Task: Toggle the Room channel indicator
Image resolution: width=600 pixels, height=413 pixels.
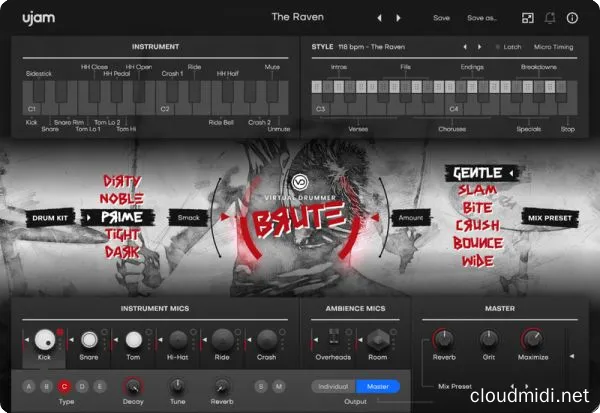Action: point(393,332)
